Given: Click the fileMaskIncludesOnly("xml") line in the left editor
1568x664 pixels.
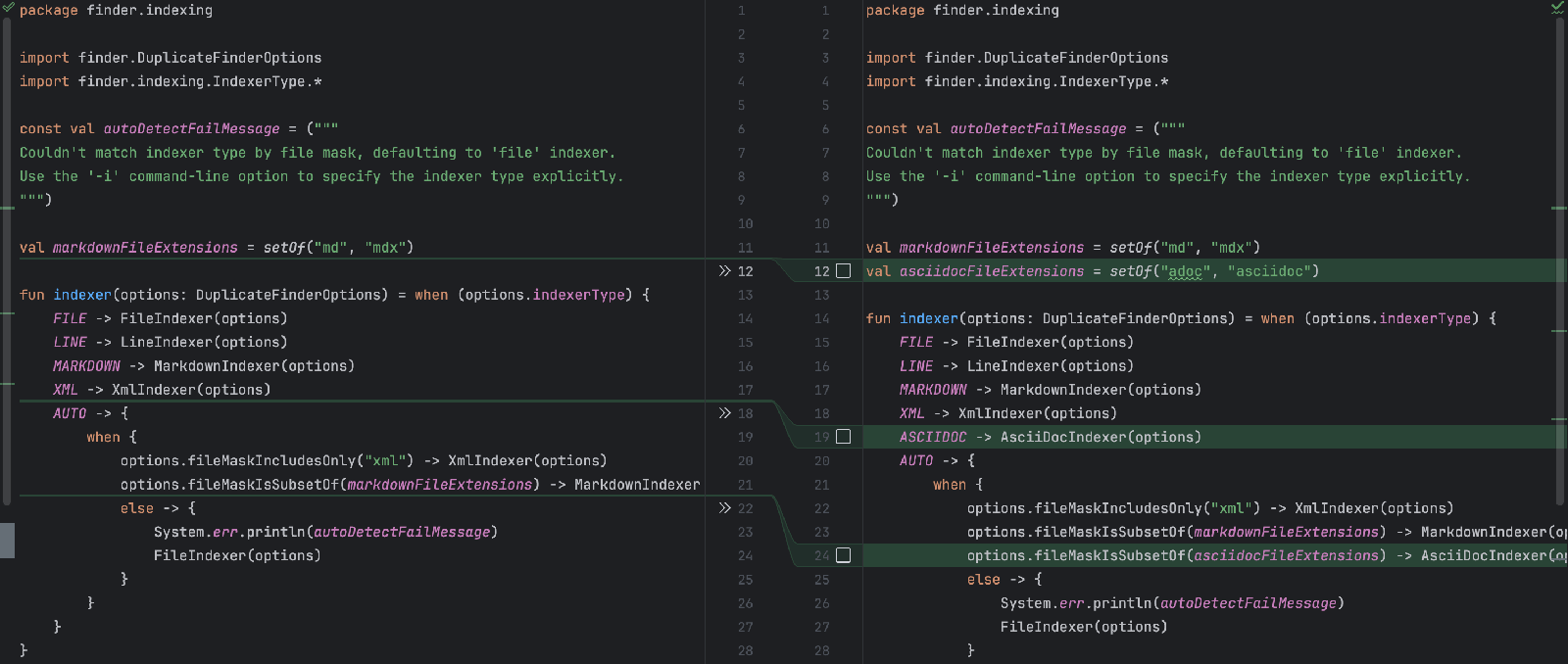Looking at the screenshot, I should 364,460.
